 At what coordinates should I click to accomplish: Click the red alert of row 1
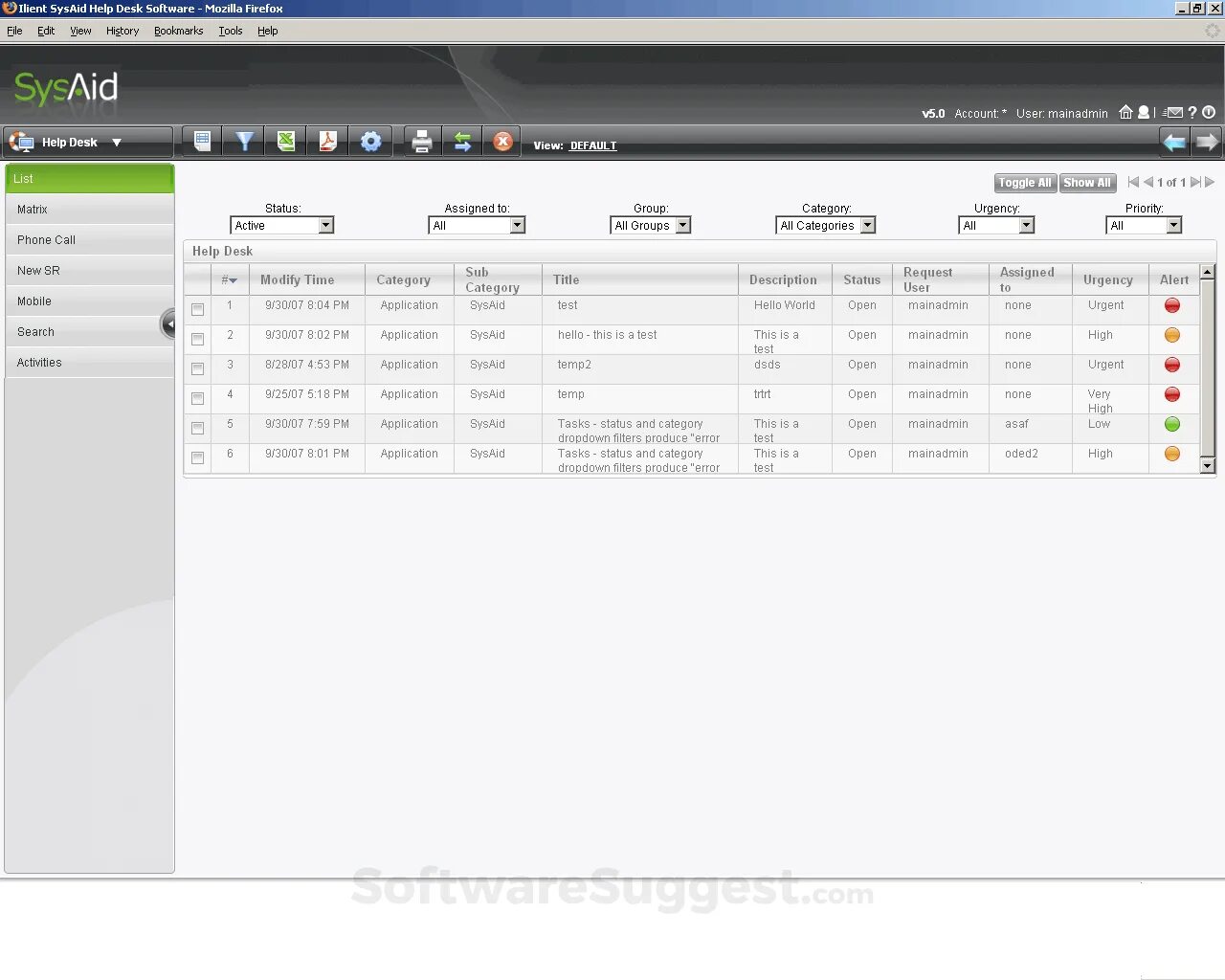click(x=1171, y=306)
